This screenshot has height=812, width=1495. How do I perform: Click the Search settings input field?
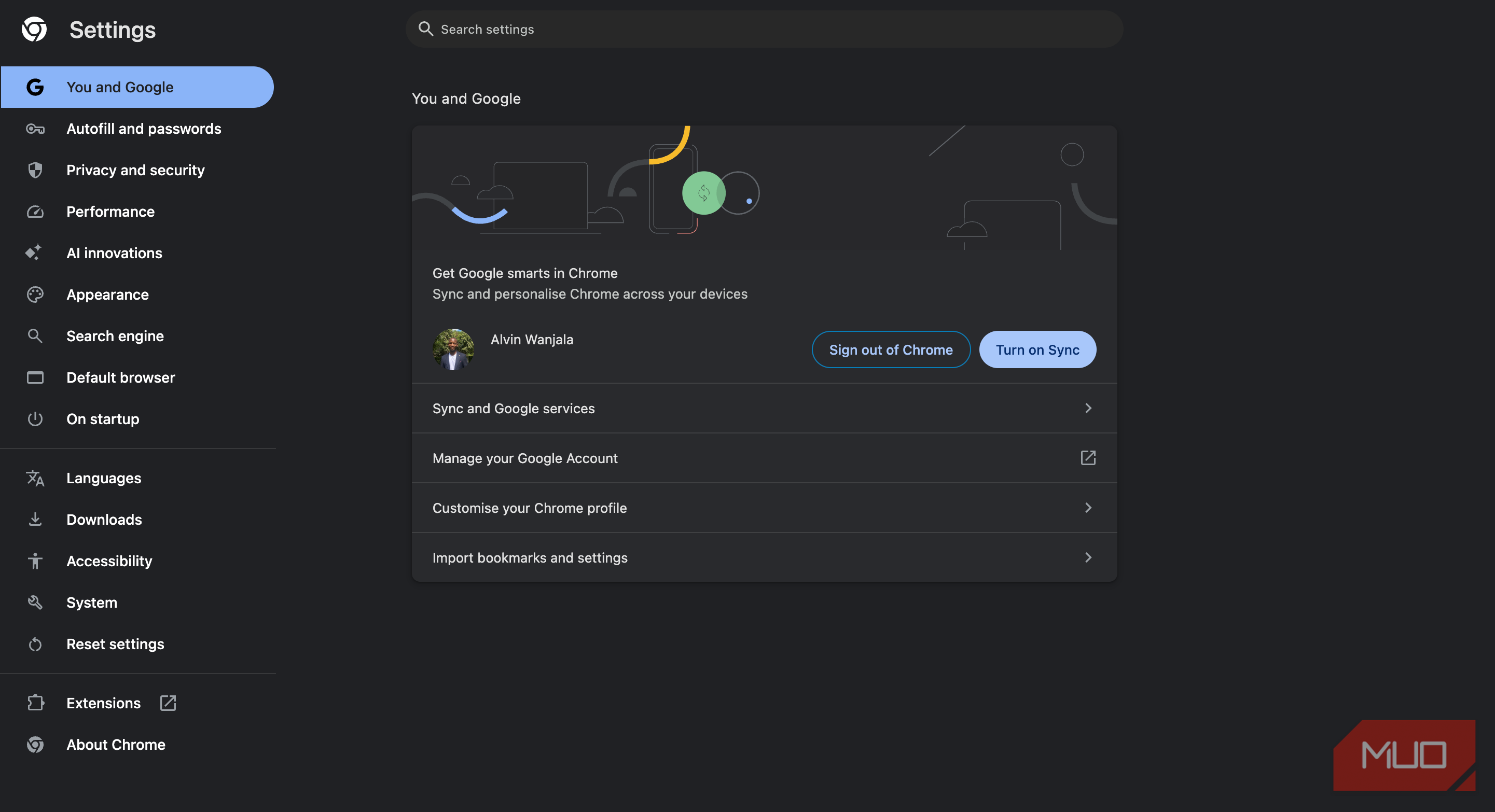pyautogui.click(x=764, y=30)
